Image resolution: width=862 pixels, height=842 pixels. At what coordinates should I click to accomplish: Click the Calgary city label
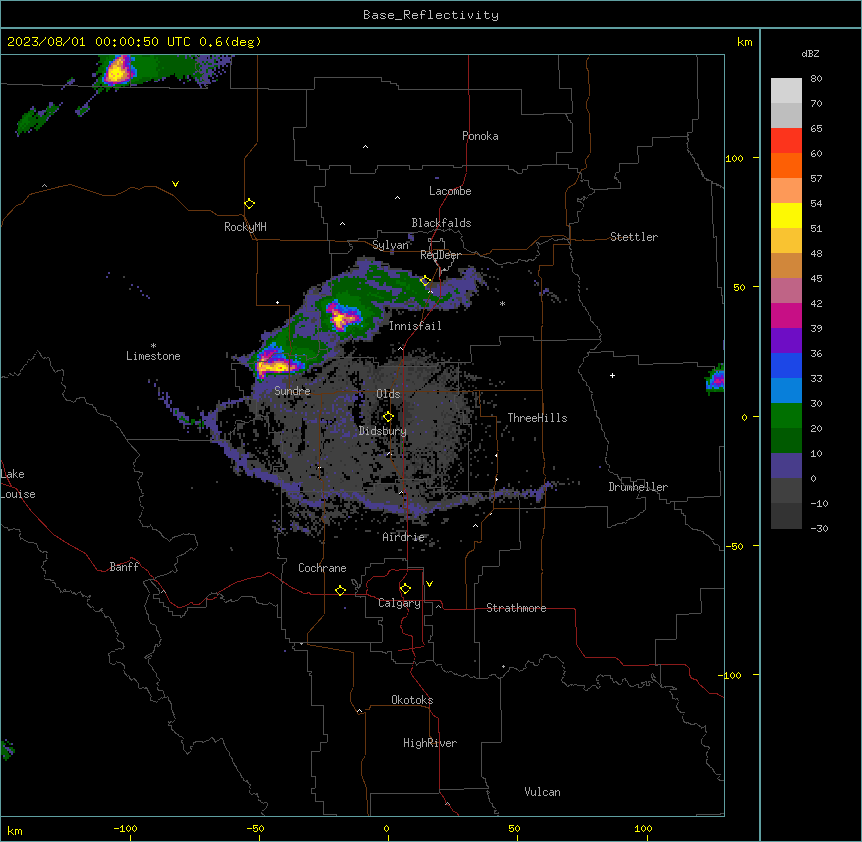(399, 603)
